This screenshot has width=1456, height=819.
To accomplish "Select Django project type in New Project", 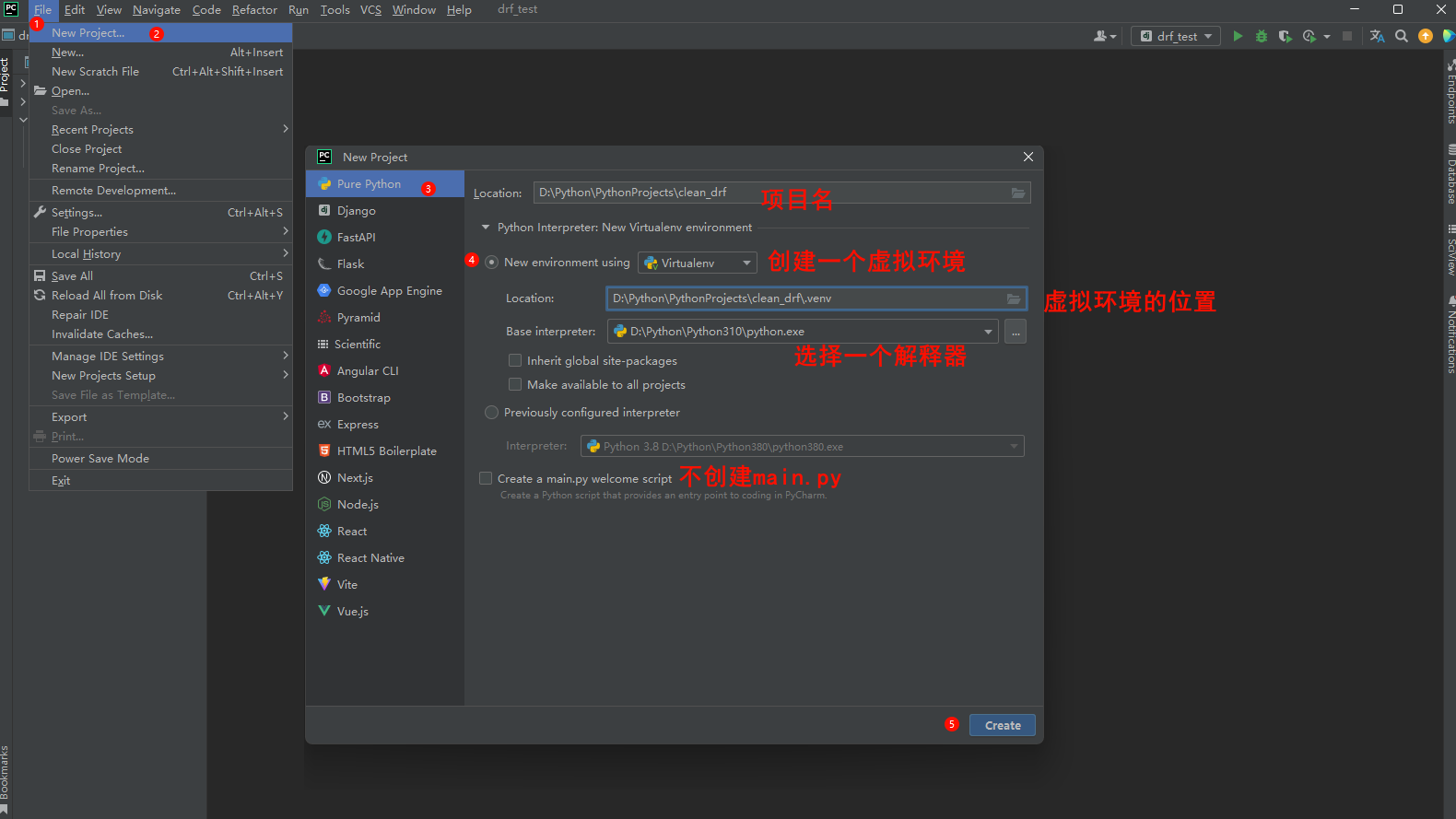I will (x=385, y=210).
